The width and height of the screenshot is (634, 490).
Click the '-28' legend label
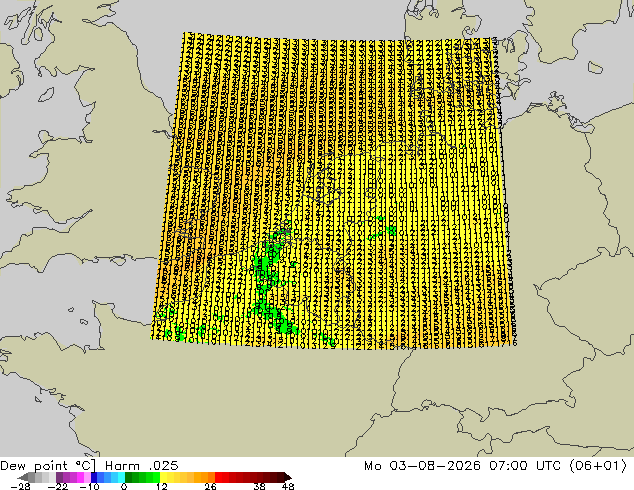(x=20, y=486)
